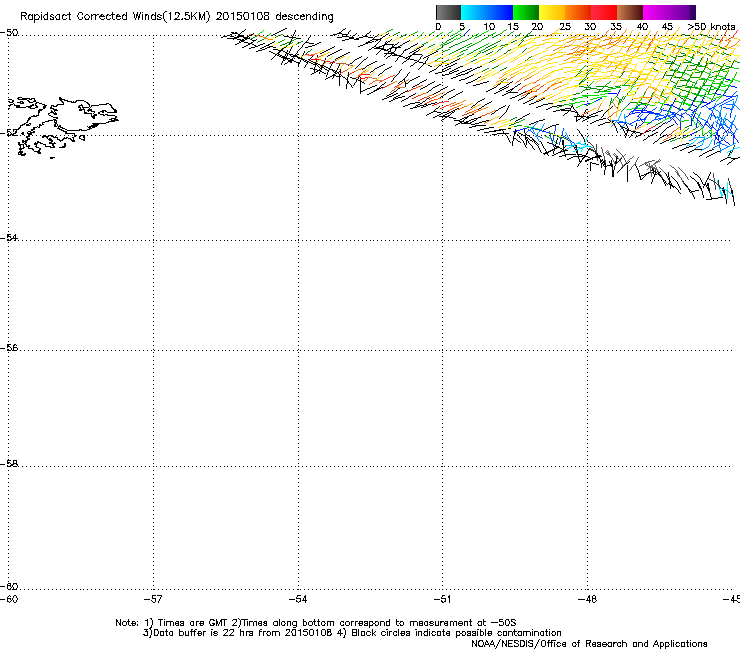Click the '-50' latitude label on left axis
This screenshot has width=740, height=650.
pyautogui.click(x=9, y=33)
